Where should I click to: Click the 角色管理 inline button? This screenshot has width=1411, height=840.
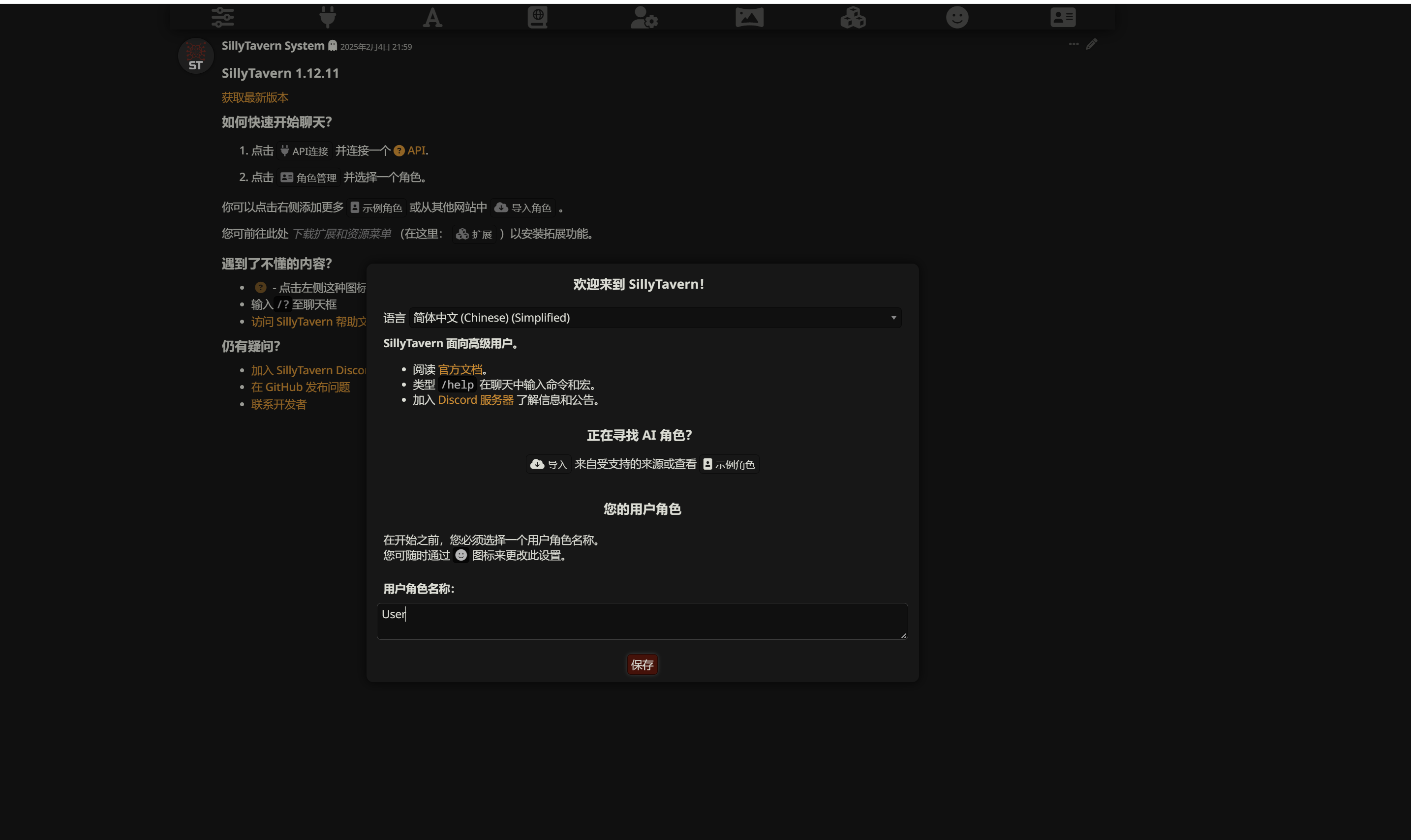point(308,178)
